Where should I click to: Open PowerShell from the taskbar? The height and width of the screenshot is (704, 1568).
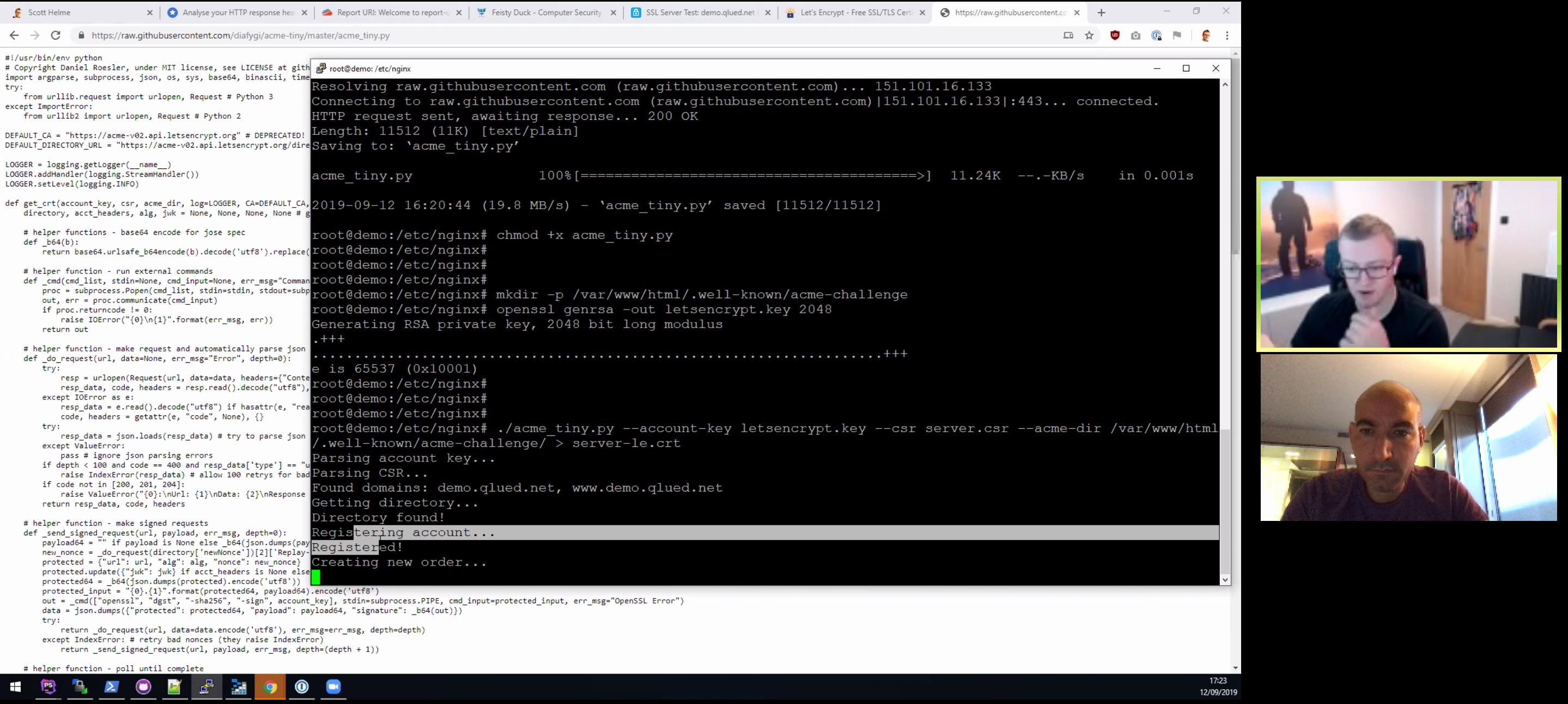point(111,687)
